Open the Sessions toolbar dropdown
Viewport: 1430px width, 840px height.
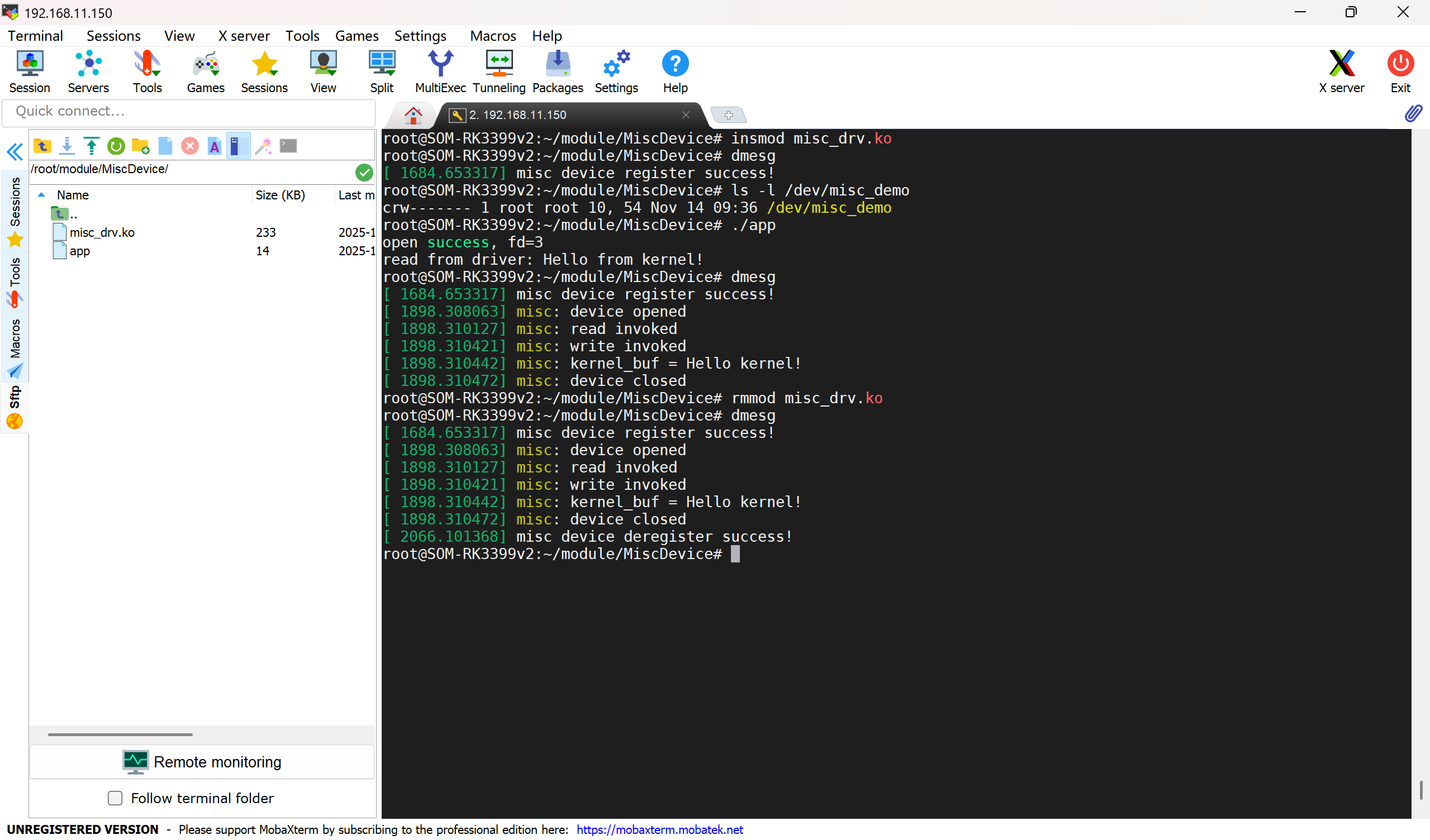pos(264,71)
